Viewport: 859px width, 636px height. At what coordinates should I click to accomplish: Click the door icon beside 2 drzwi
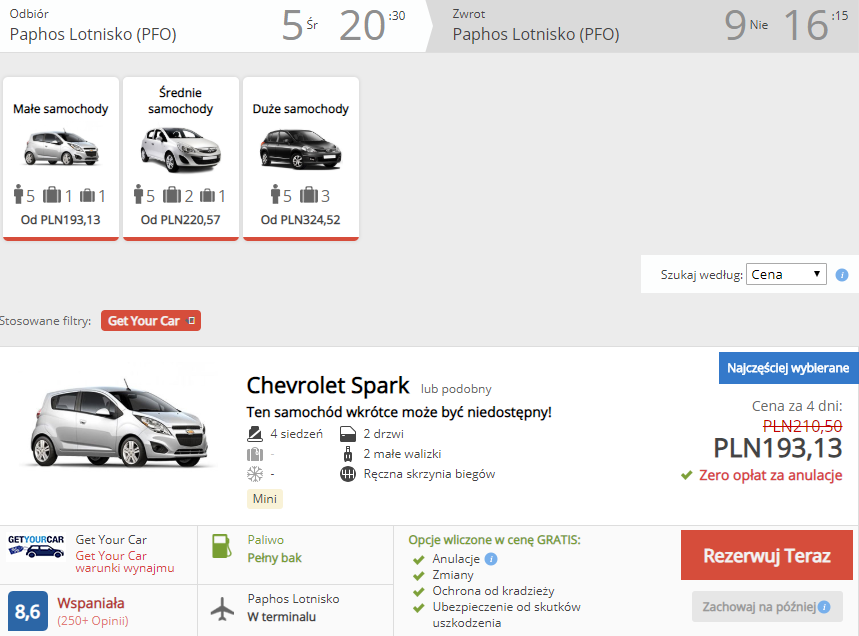pyautogui.click(x=348, y=434)
